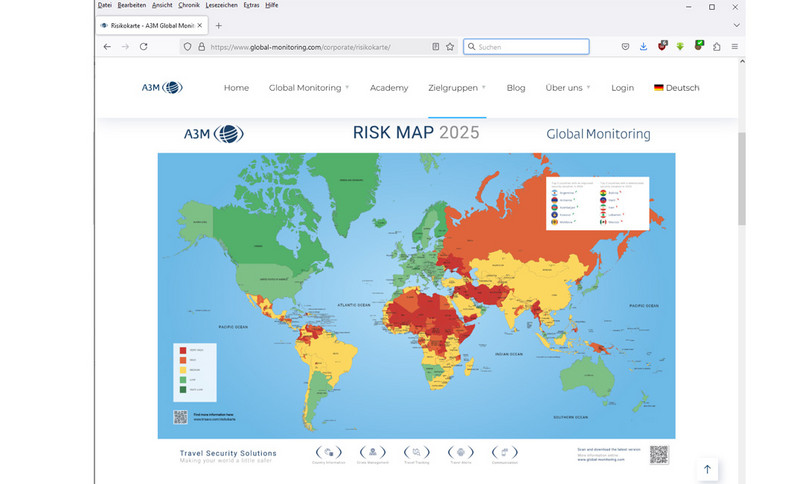The height and width of the screenshot is (484, 800).
Task: Open Firefox downloads panel
Action: [643, 47]
